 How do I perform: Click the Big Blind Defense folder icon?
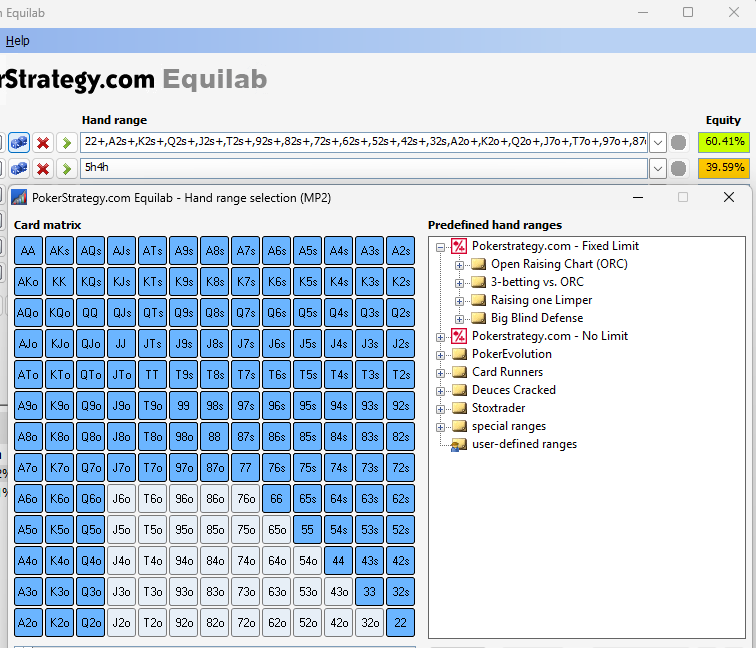[478, 318]
